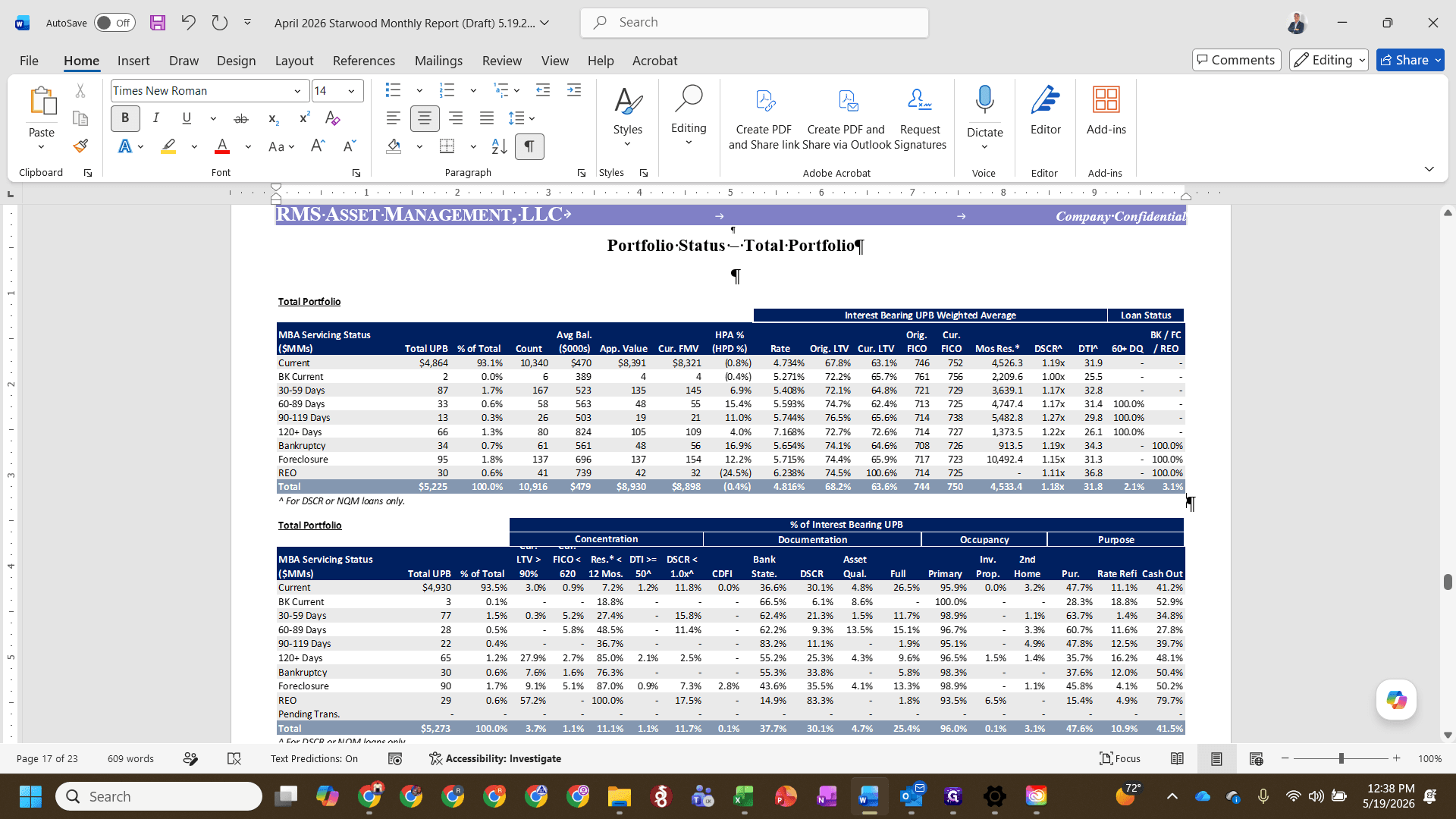Click the Clear All Formatting icon
Viewport: 1456px width, 819px height.
[x=332, y=118]
